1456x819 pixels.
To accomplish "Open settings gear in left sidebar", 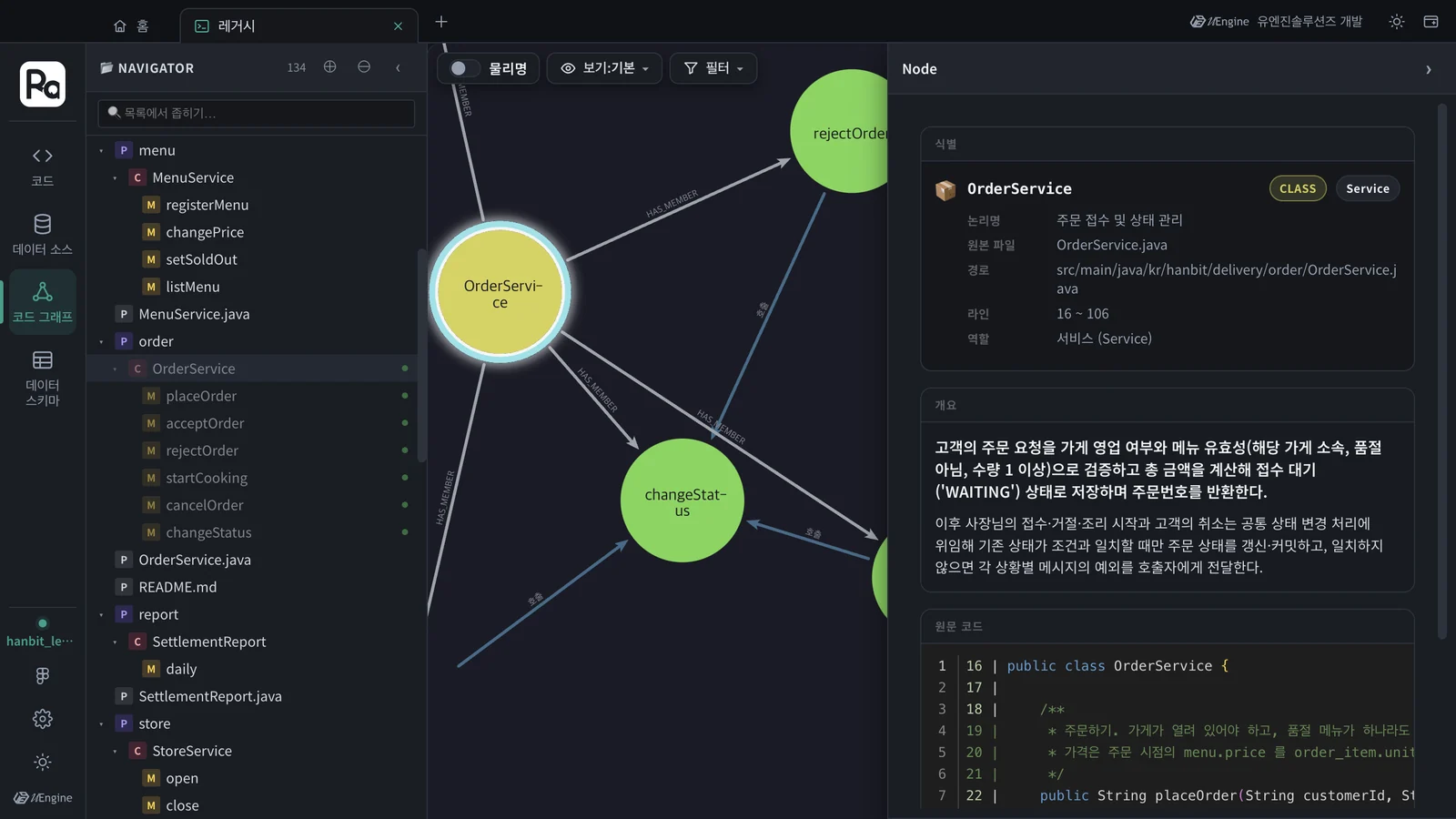I will pos(43,719).
